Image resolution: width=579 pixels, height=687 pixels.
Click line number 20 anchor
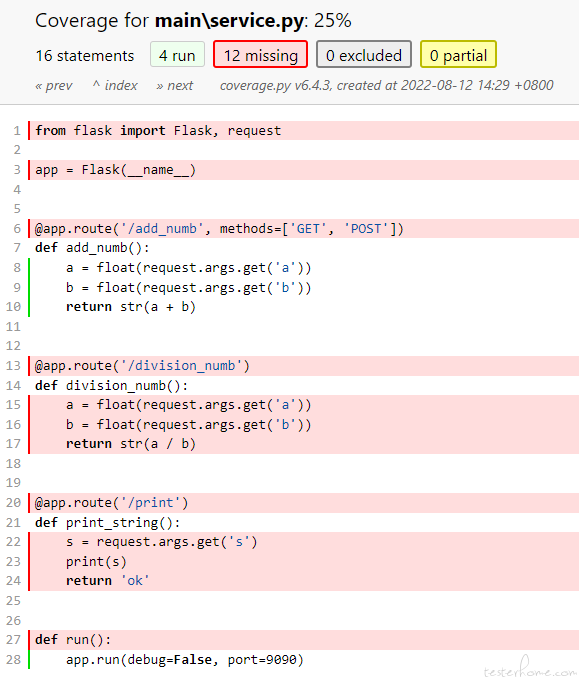(13, 503)
